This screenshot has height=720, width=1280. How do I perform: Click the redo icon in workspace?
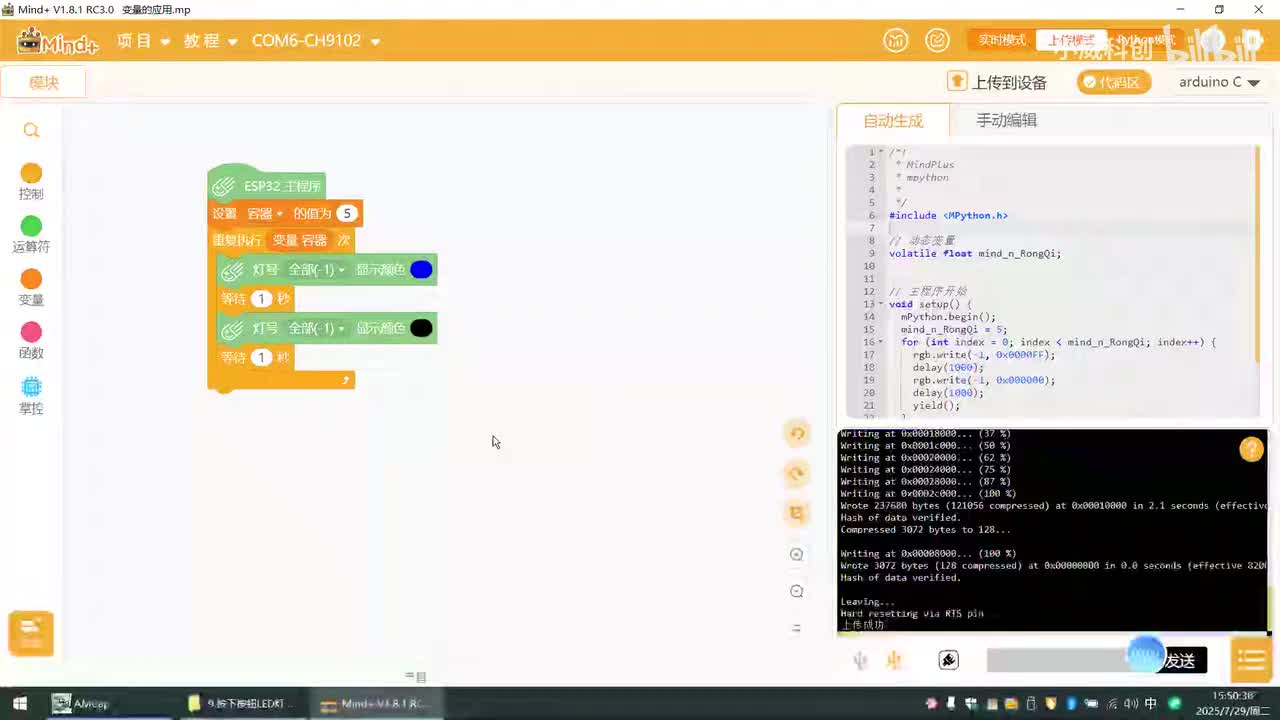[x=797, y=473]
